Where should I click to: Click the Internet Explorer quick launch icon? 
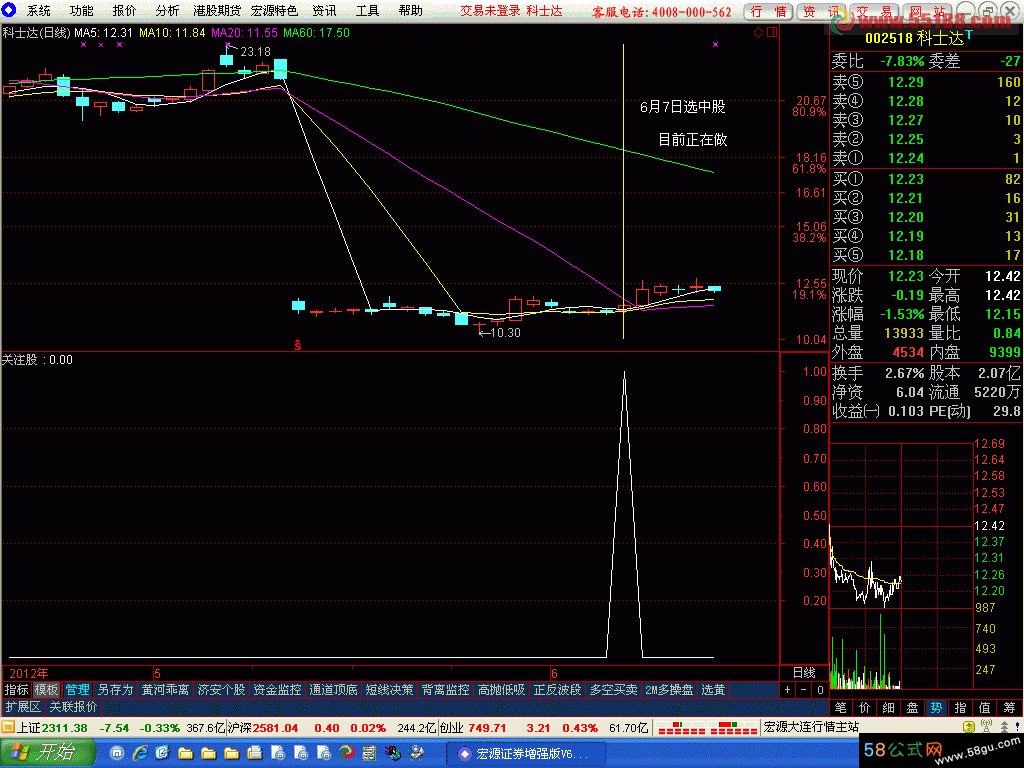click(x=139, y=753)
